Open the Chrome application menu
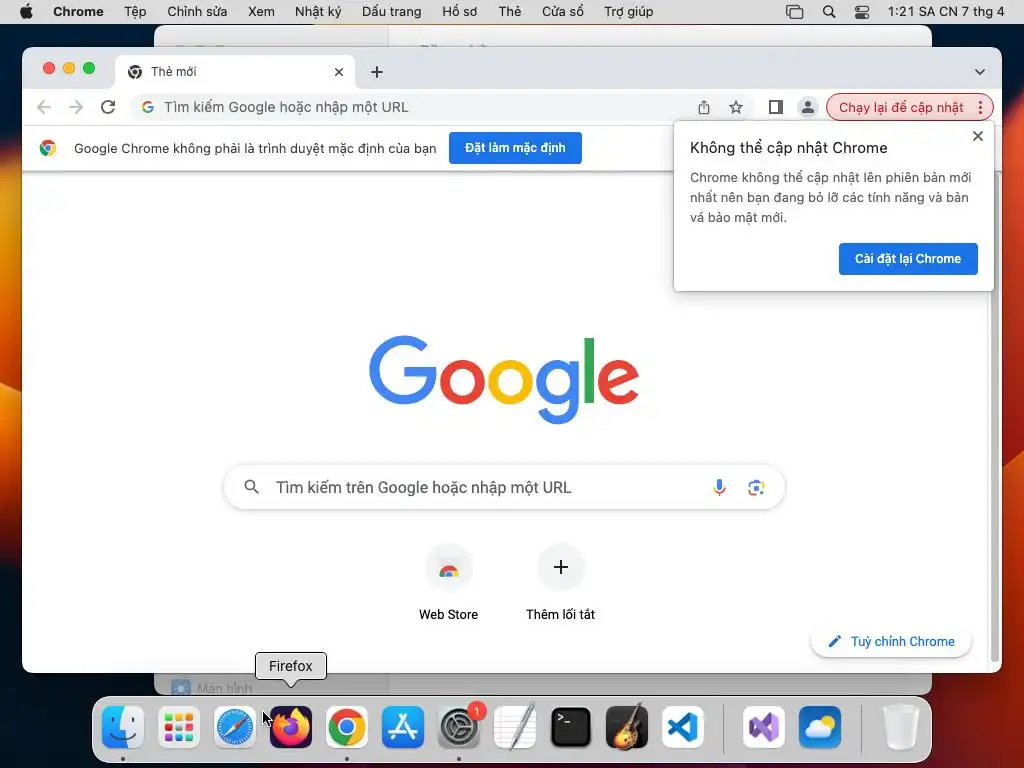The image size is (1024, 768). coord(78,12)
